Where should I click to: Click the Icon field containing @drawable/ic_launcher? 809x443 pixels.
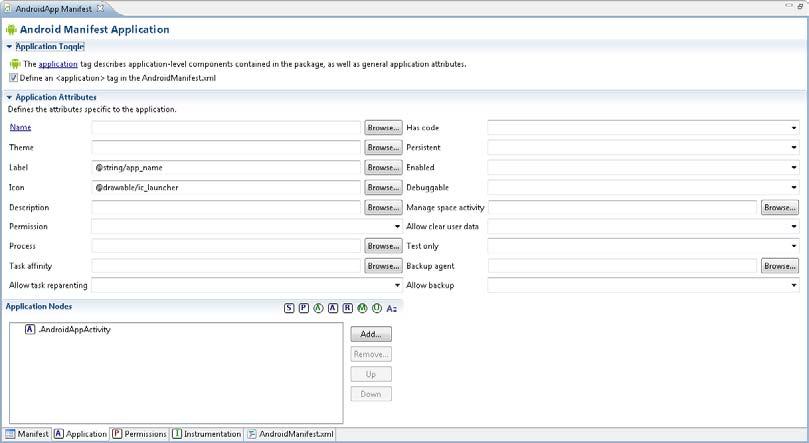click(x=226, y=188)
